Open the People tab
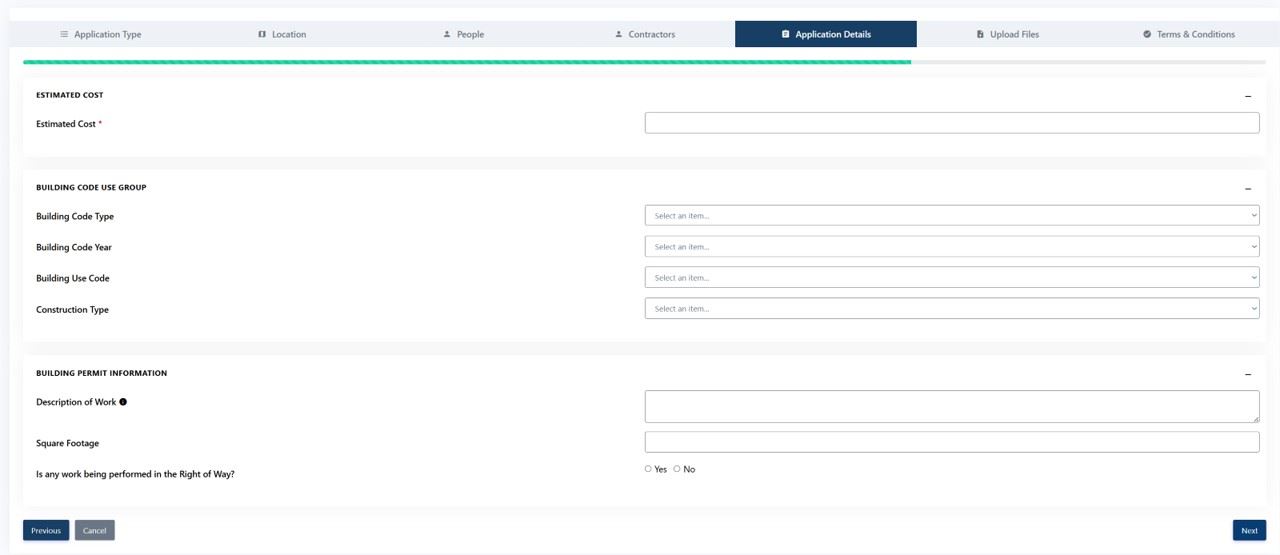This screenshot has height=555, width=1280. (x=463, y=34)
